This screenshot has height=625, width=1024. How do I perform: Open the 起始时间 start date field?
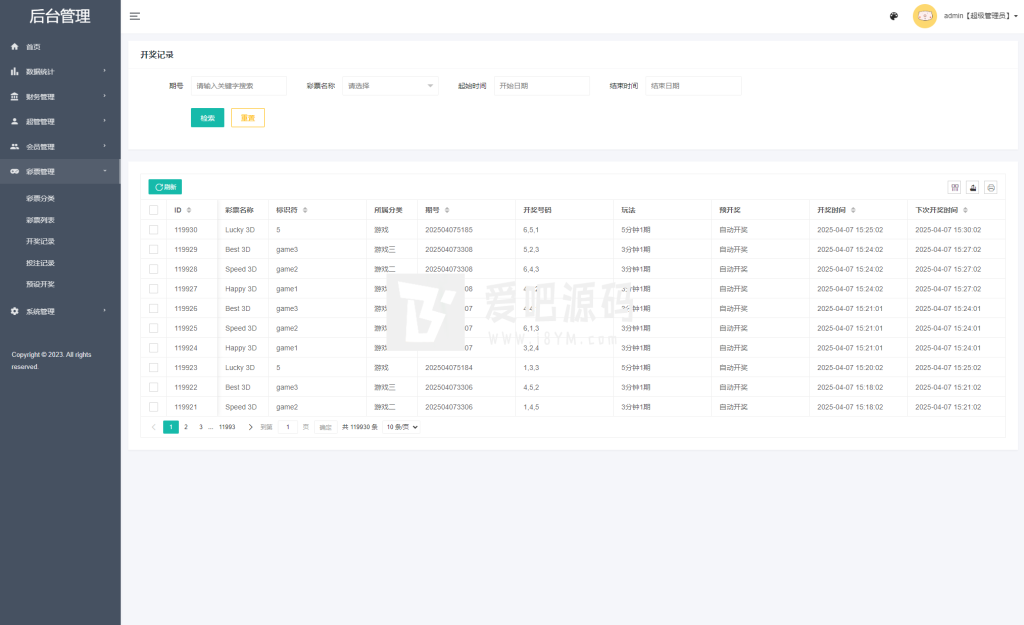(542, 86)
